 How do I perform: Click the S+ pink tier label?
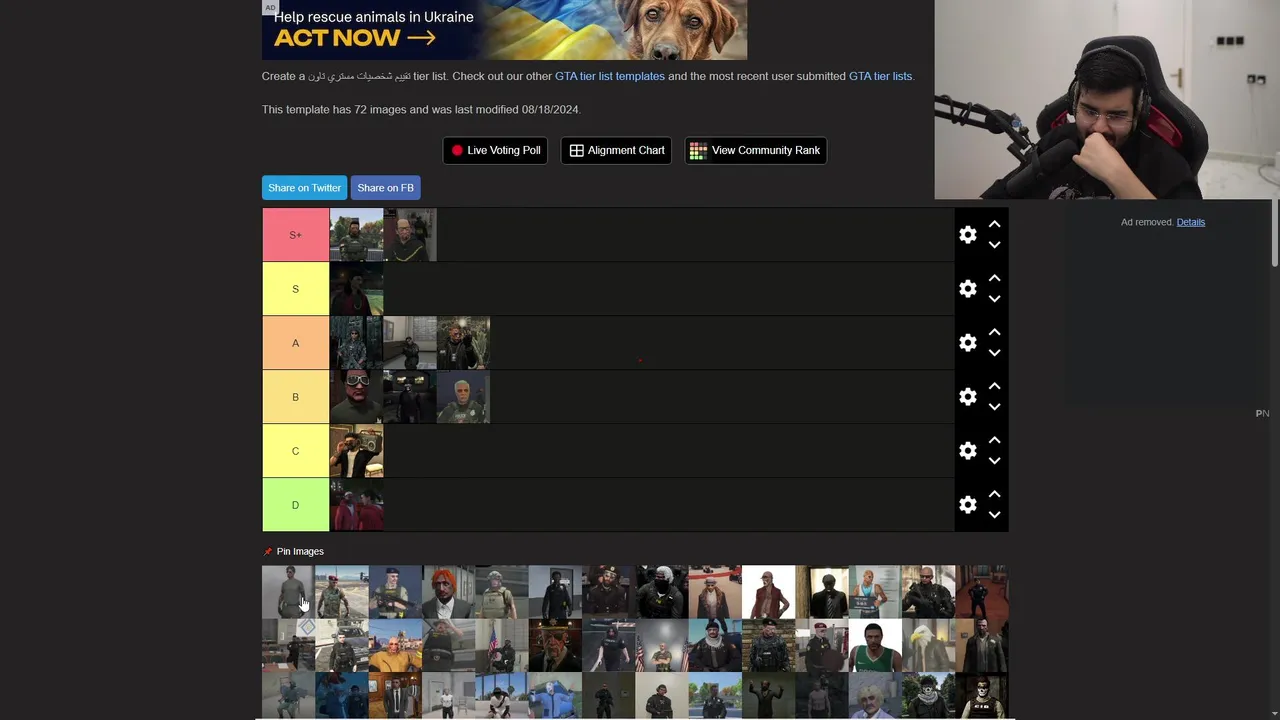coord(295,235)
